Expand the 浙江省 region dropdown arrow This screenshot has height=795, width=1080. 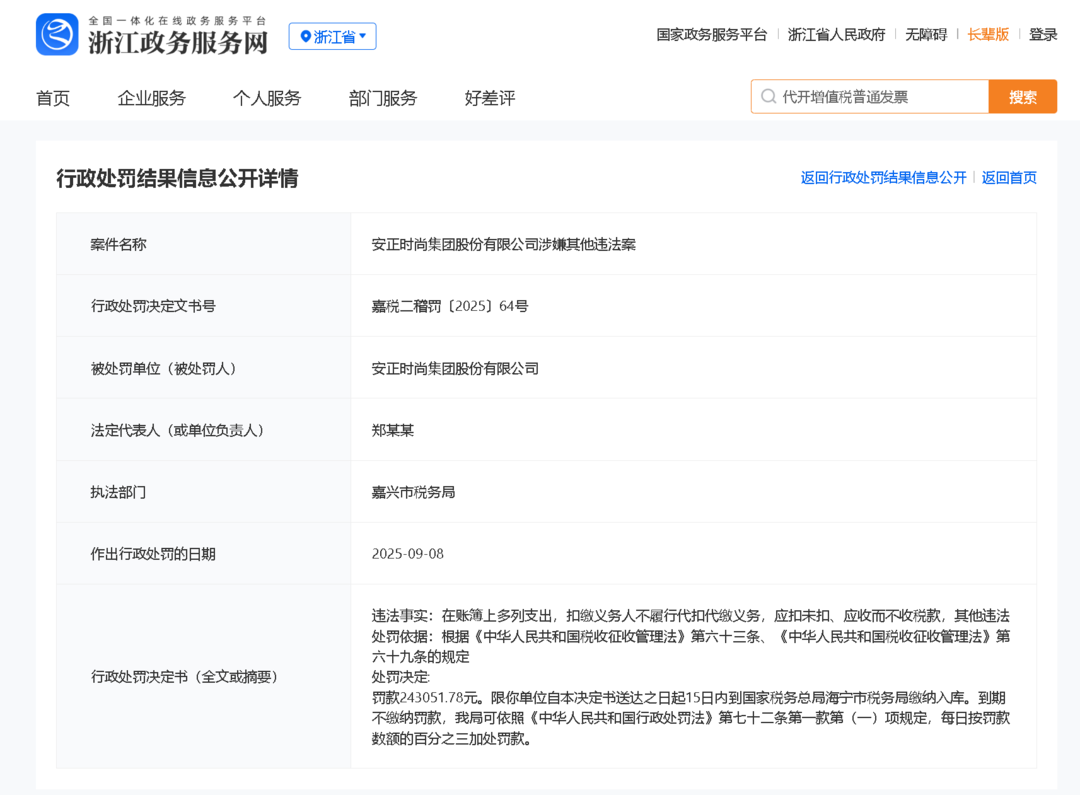click(x=363, y=37)
